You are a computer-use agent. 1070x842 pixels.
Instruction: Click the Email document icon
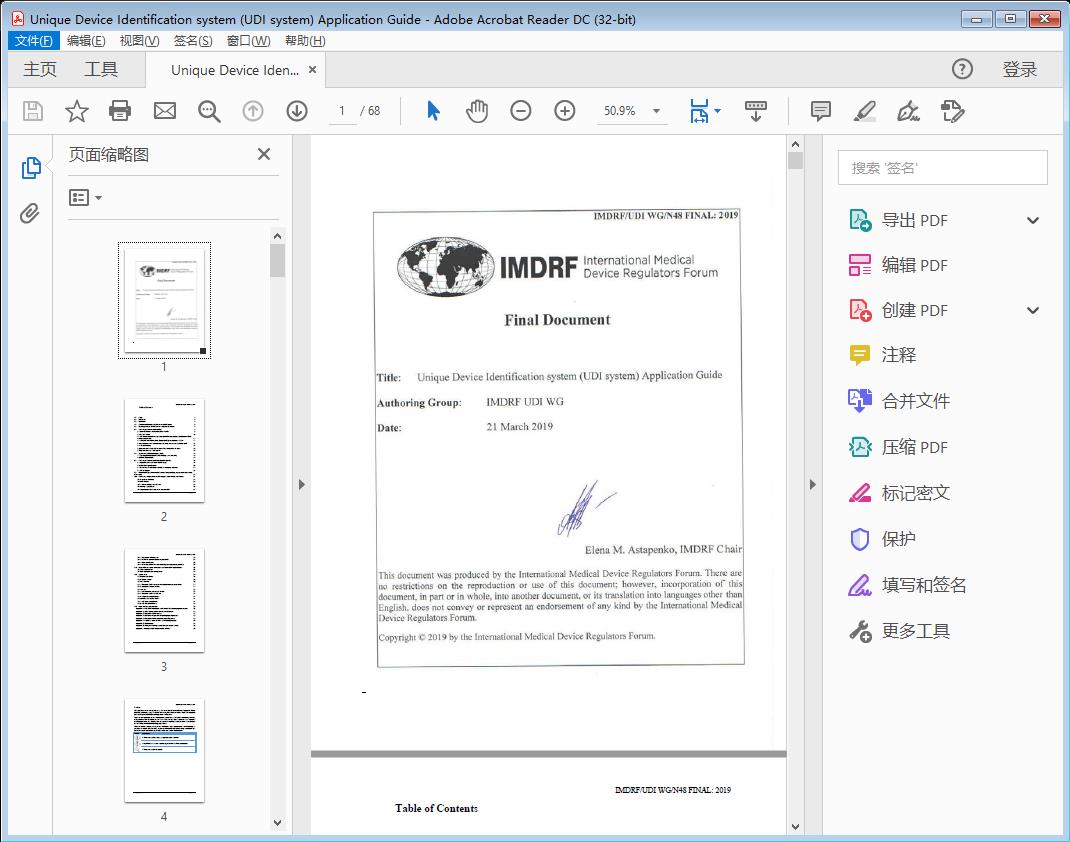(164, 111)
